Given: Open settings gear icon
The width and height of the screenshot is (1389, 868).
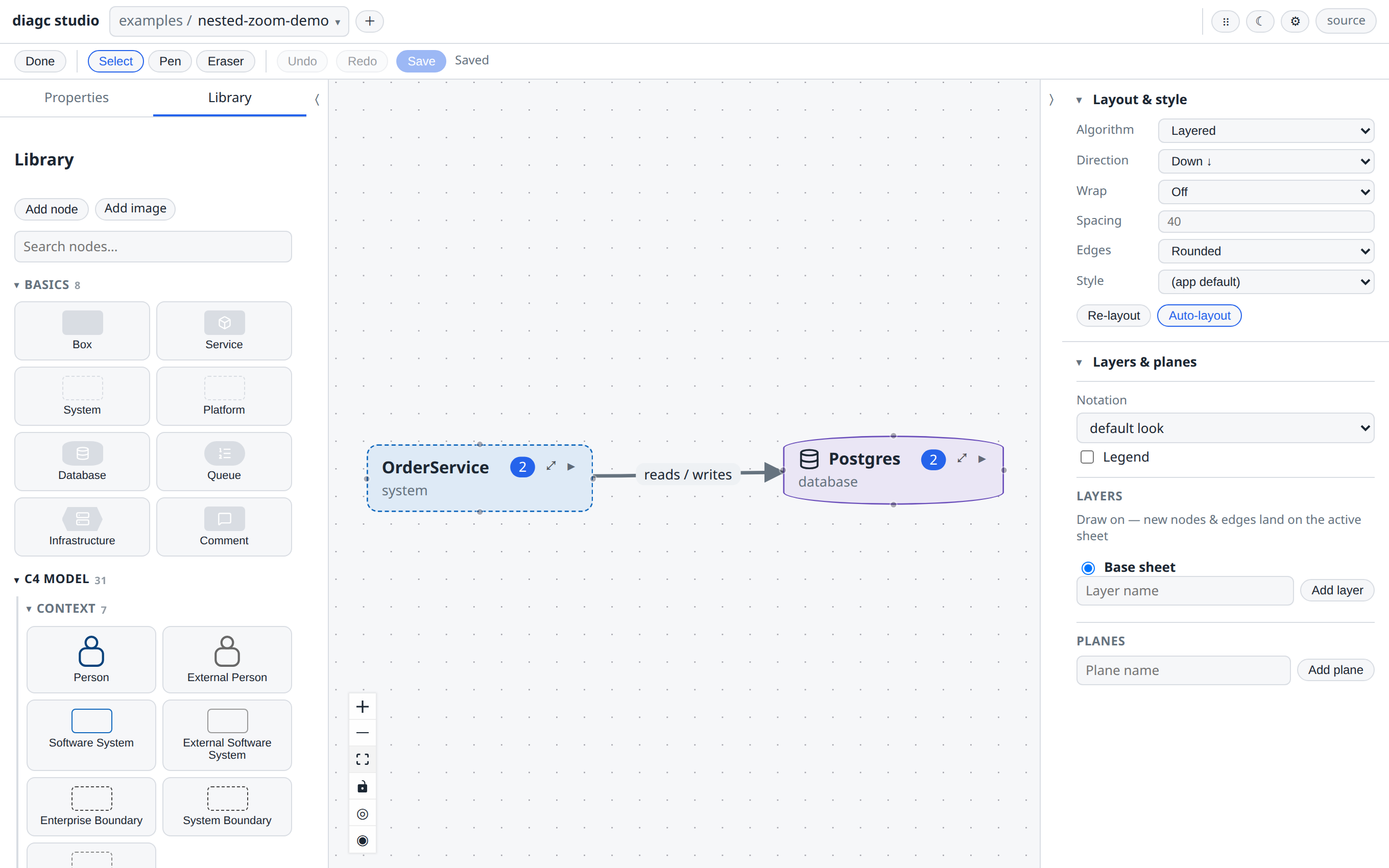Looking at the screenshot, I should tap(1295, 21).
